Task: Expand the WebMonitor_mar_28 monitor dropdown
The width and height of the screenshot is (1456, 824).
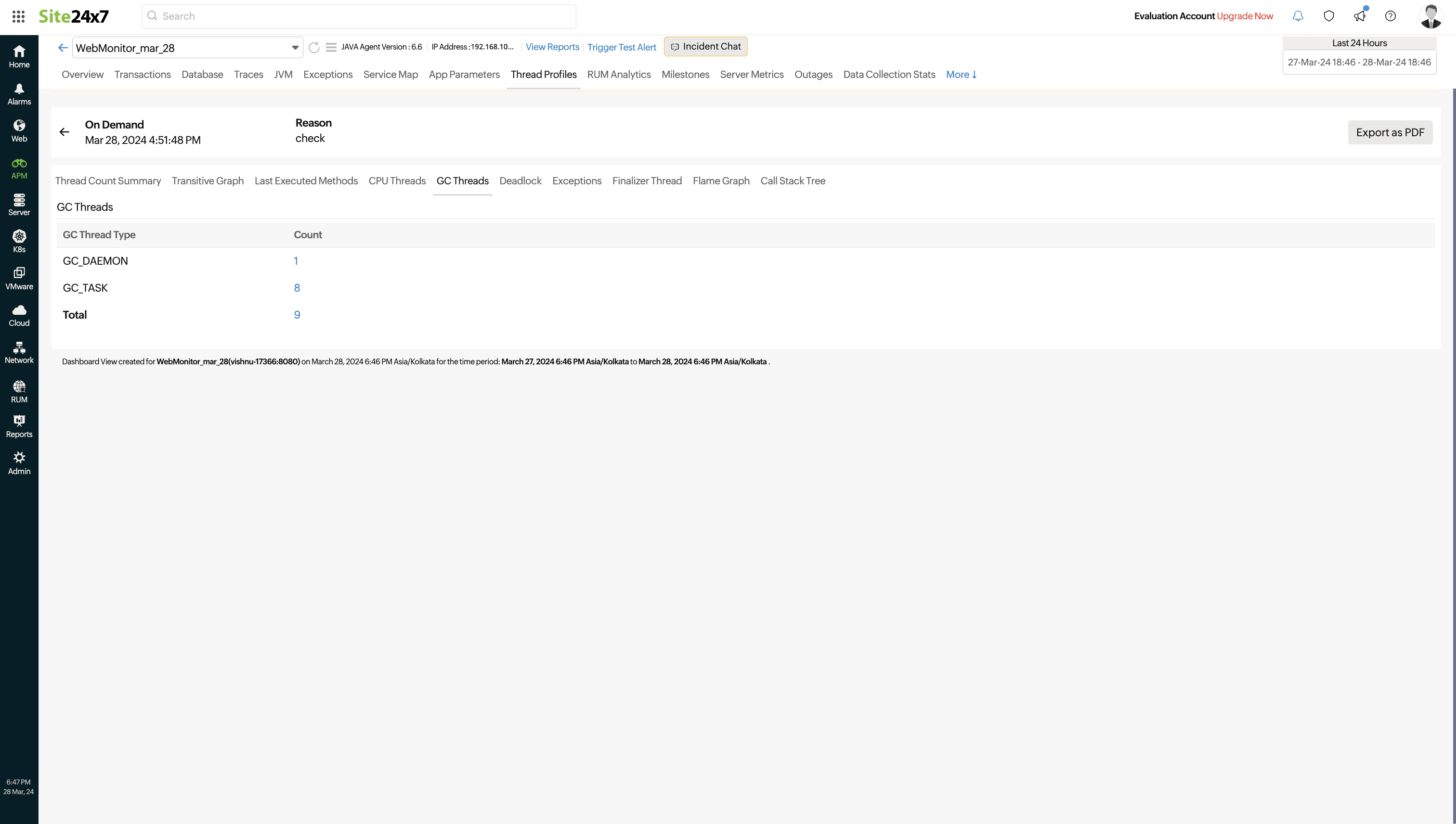Action: point(295,48)
